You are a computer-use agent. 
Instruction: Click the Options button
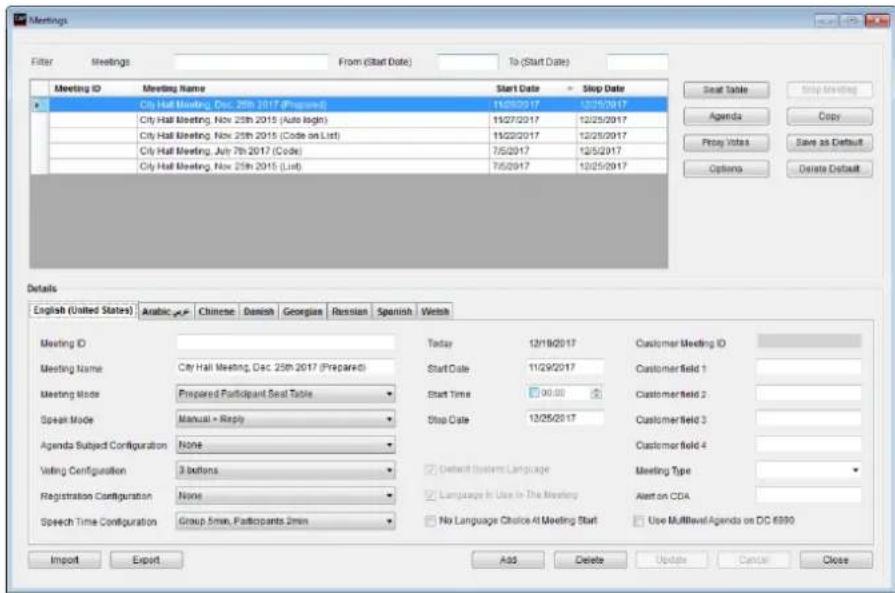coord(726,169)
